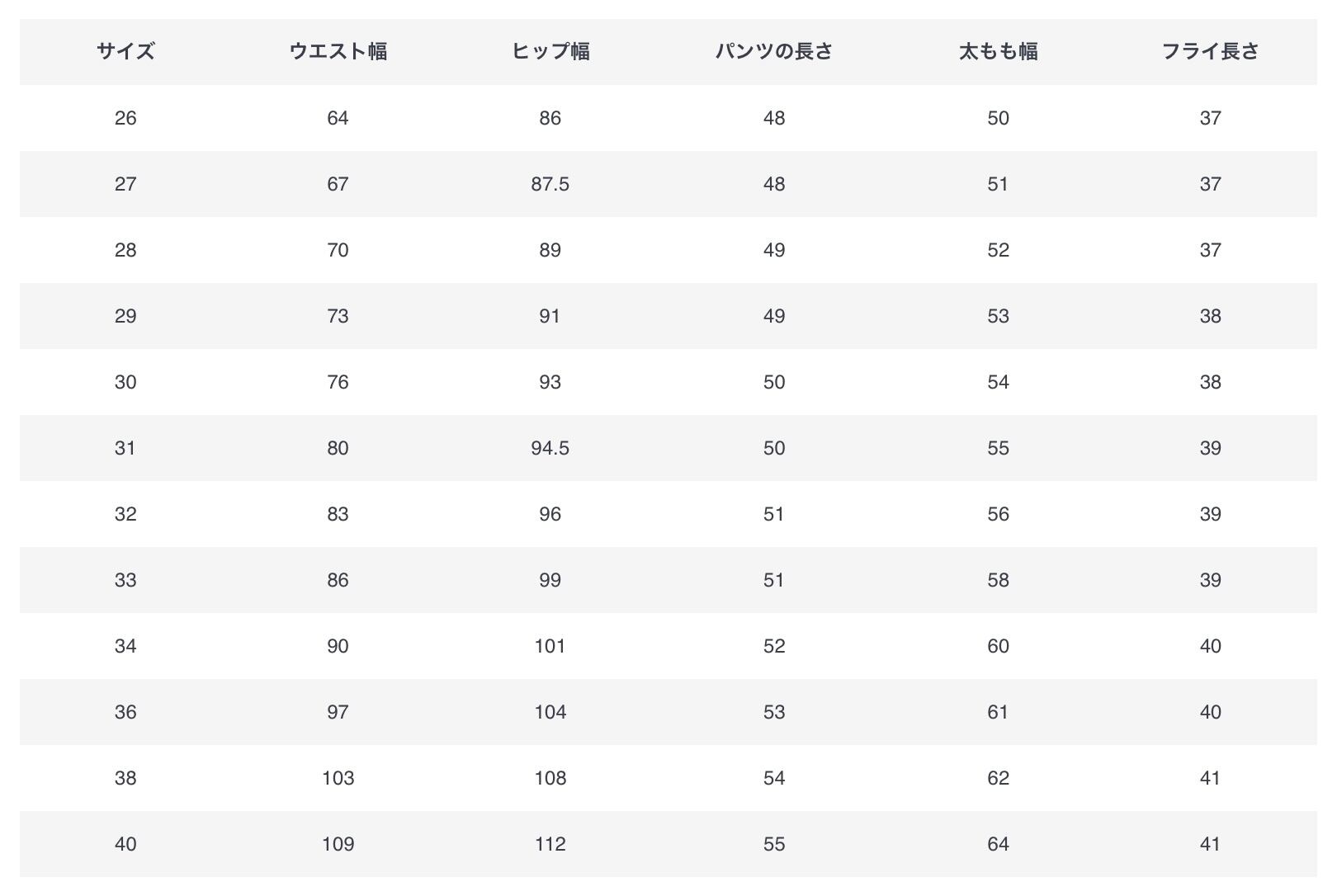Select hip width value 112
Image resolution: width=1337 pixels, height=896 pixels.
pos(550,844)
